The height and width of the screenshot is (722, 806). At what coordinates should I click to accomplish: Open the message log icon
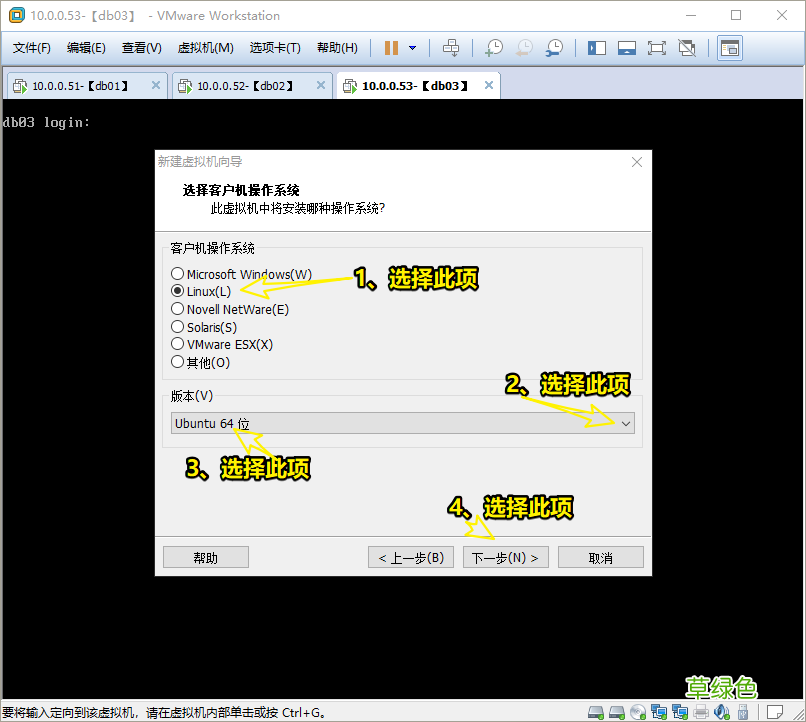(774, 712)
